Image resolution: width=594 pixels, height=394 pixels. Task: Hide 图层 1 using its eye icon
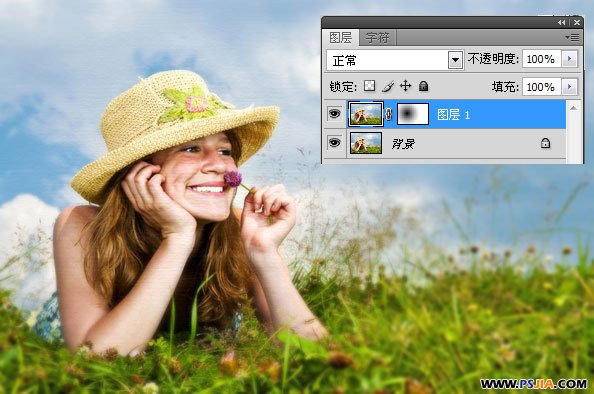334,113
